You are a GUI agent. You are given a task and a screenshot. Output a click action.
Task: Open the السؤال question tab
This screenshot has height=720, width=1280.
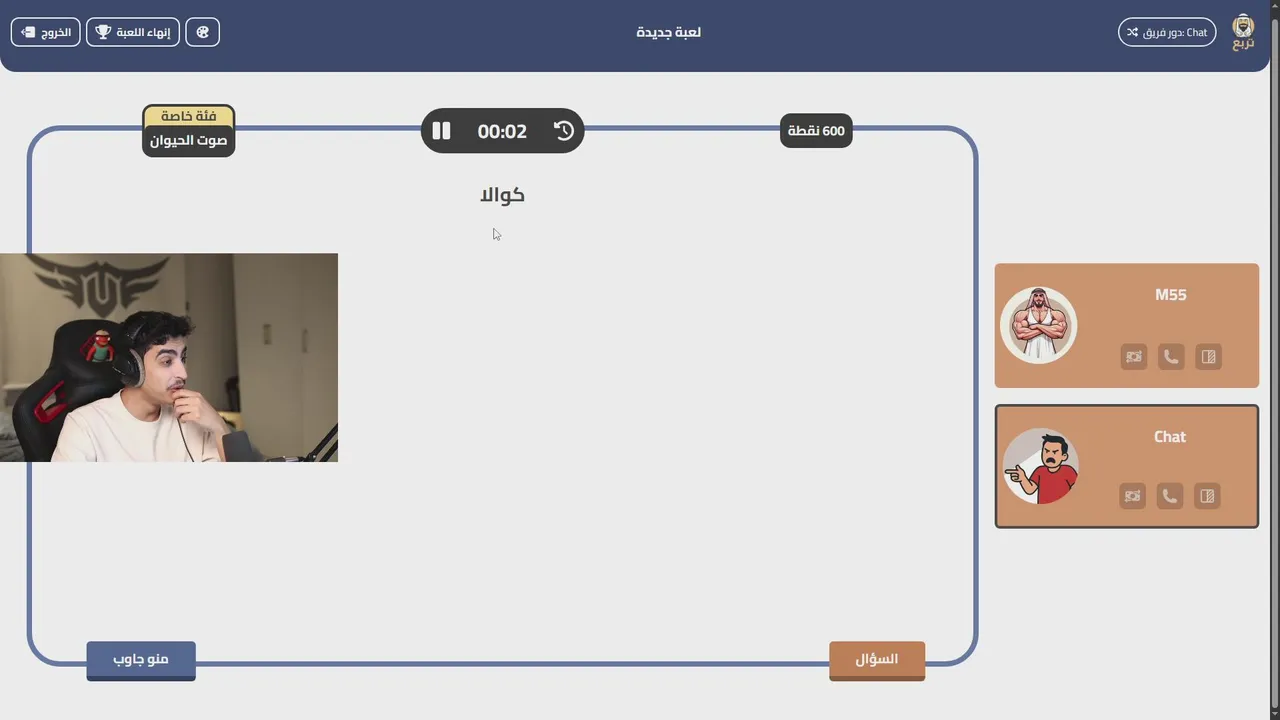pos(877,660)
